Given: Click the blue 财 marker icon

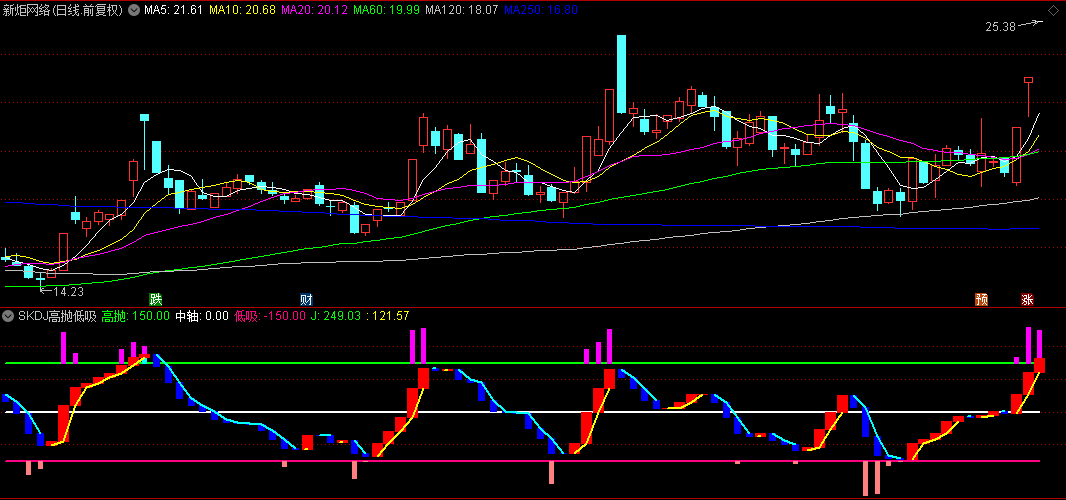Looking at the screenshot, I should click(x=307, y=299).
